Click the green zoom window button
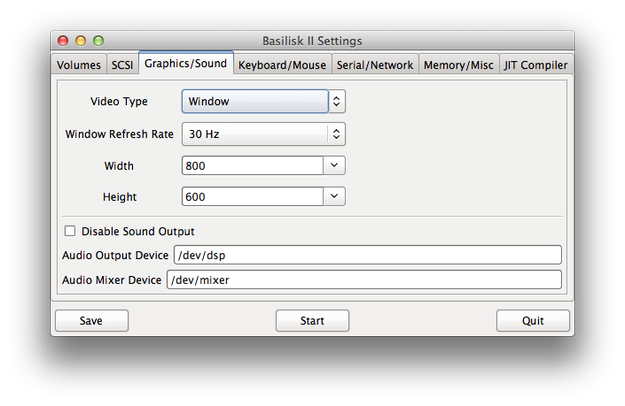 (x=98, y=41)
